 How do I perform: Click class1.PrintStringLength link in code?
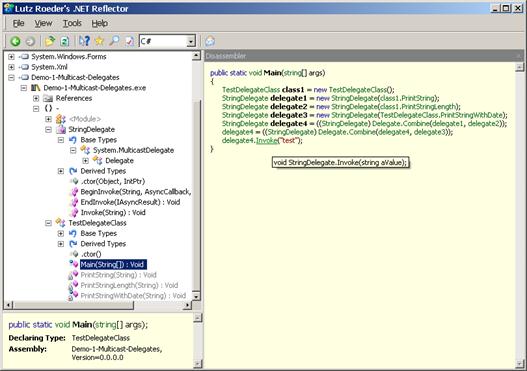pos(418,107)
